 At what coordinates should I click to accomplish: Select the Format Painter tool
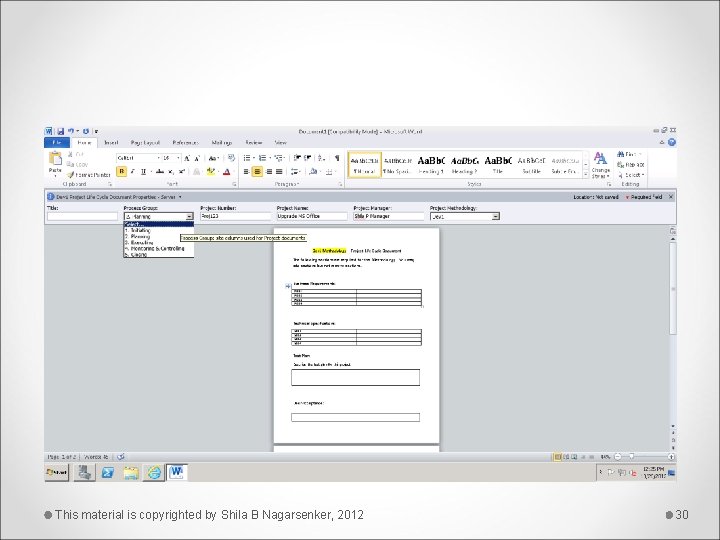click(x=89, y=175)
